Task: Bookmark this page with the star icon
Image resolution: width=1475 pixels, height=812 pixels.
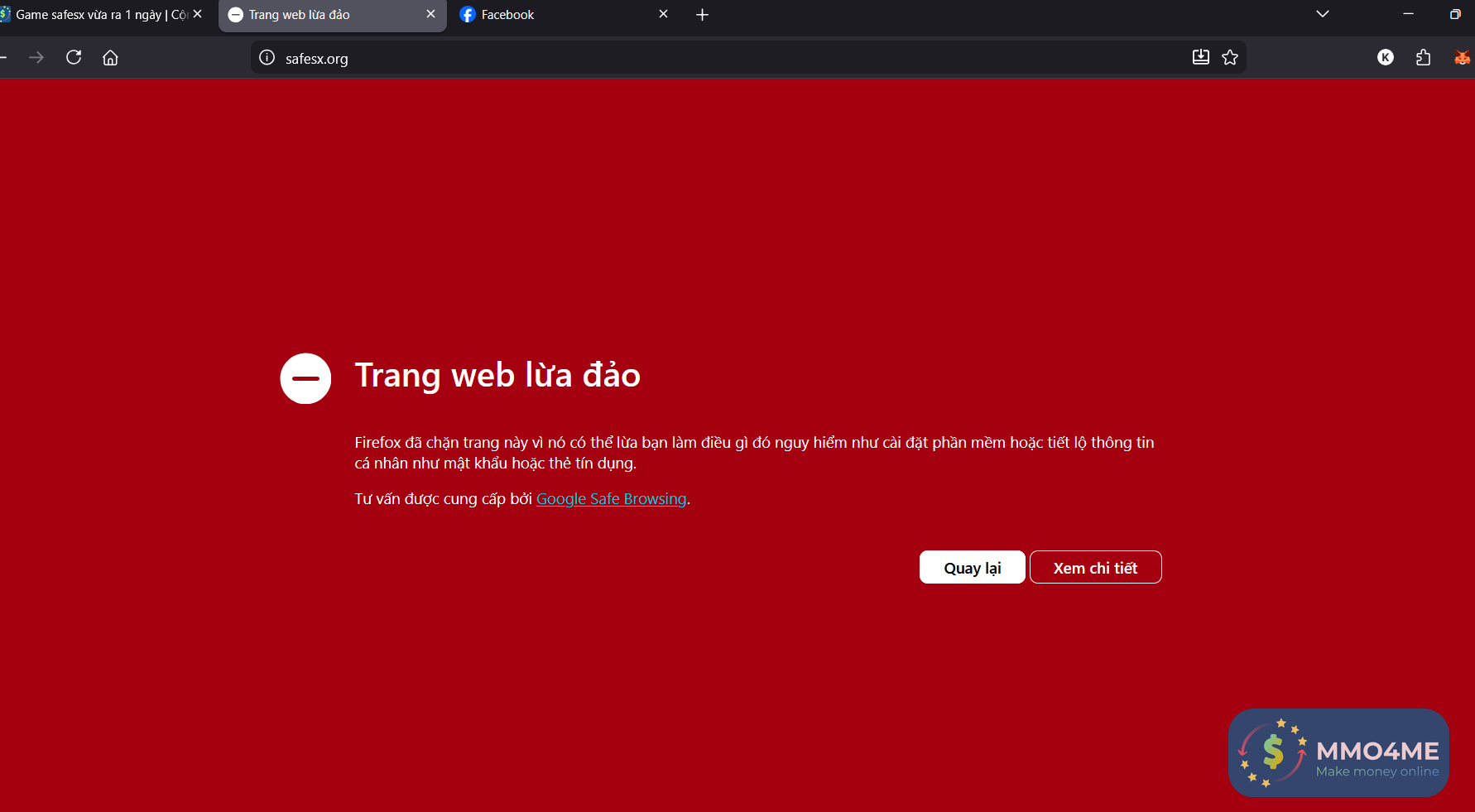Action: [x=1230, y=57]
